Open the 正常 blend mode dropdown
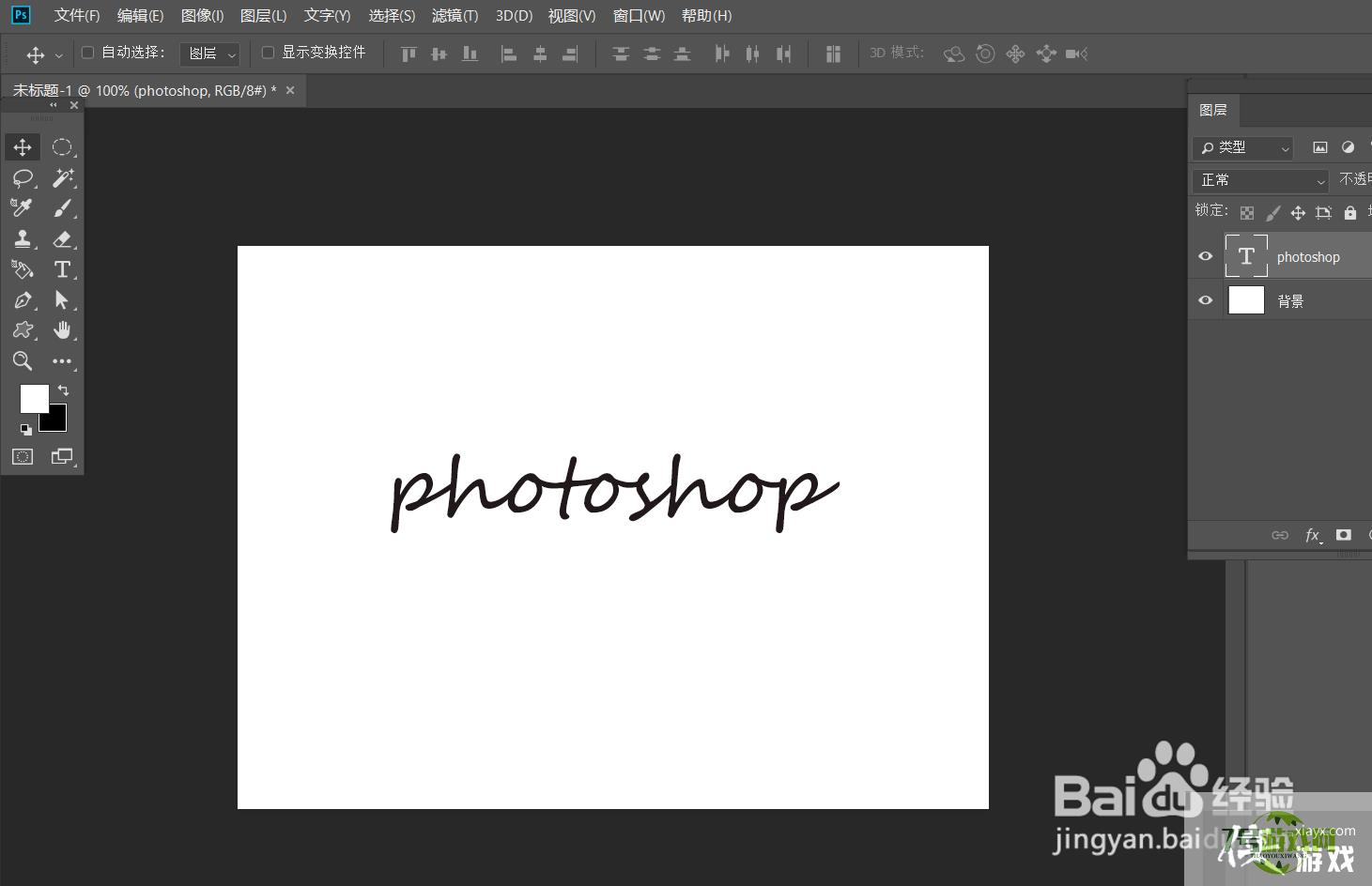 click(x=1260, y=180)
